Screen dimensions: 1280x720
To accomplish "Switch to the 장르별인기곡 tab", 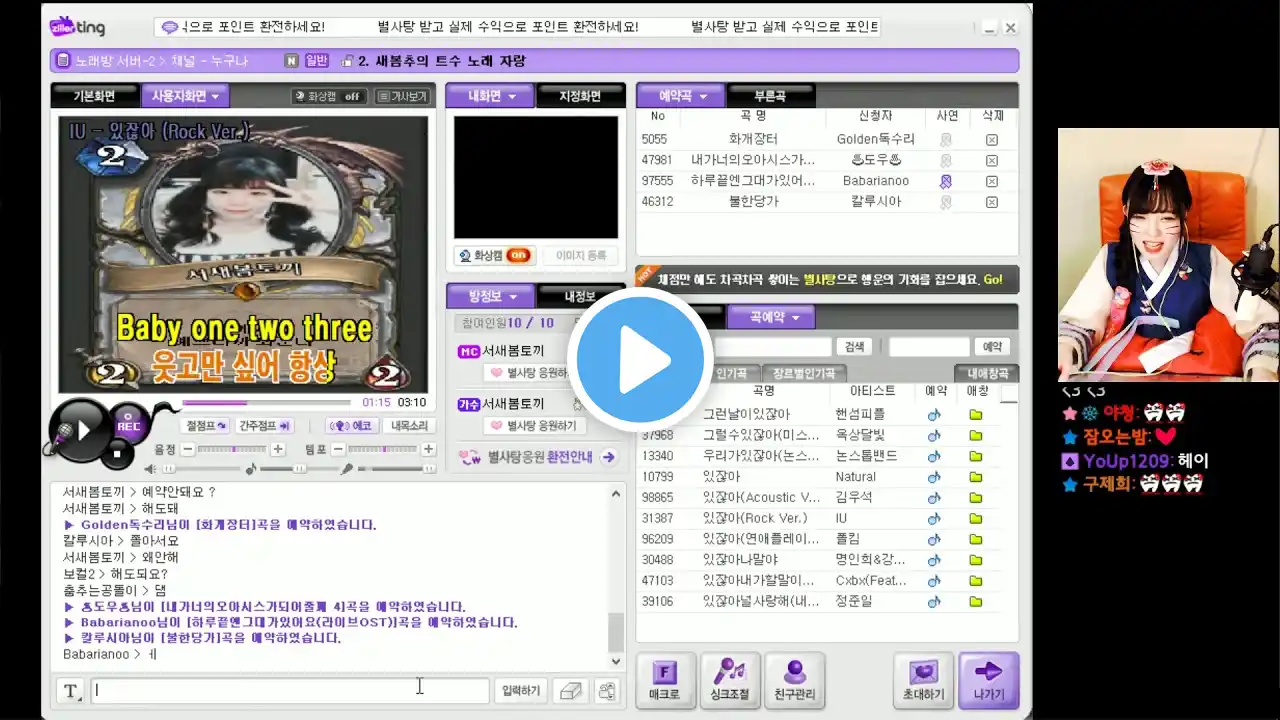I will coord(803,373).
